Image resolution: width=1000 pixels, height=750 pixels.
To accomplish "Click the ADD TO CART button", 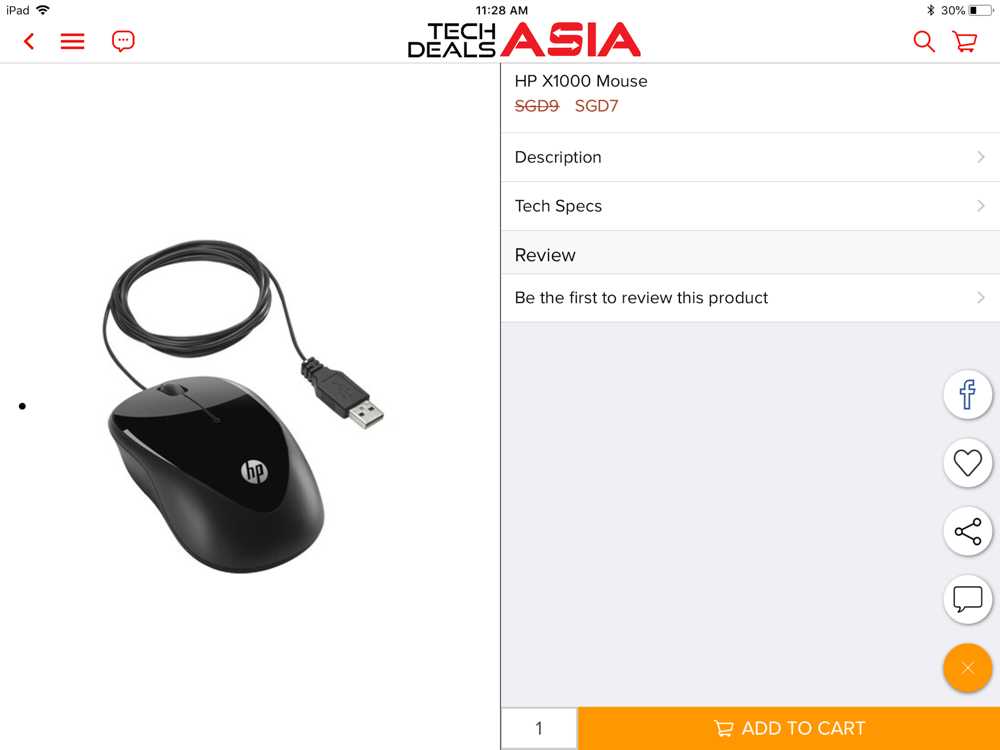I will (x=789, y=728).
